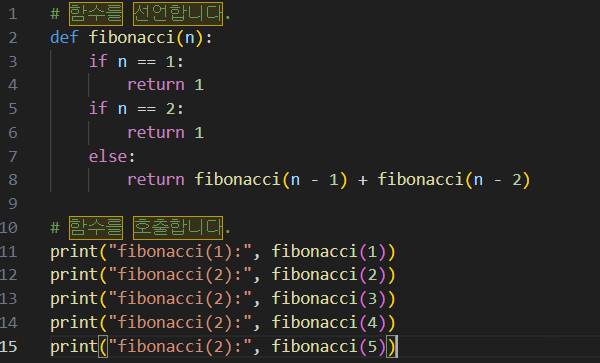Click 'fibonacci(n - 1)' call on line 8
This screenshot has width=600, height=363.
coord(271,180)
